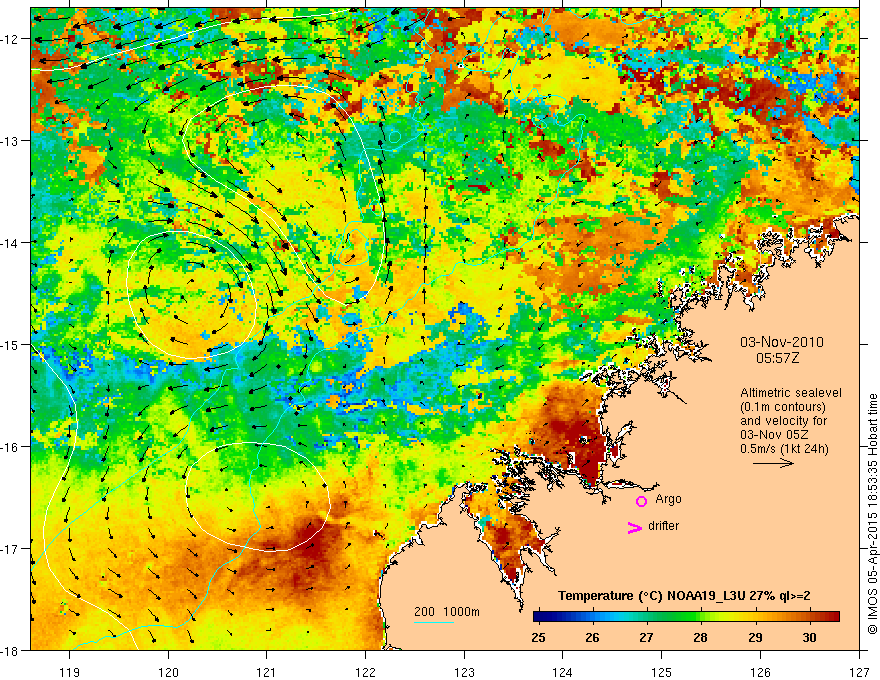This screenshot has height=680, width=880.
Task: Click the cyan bathymetry legend line
Action: coord(434,622)
